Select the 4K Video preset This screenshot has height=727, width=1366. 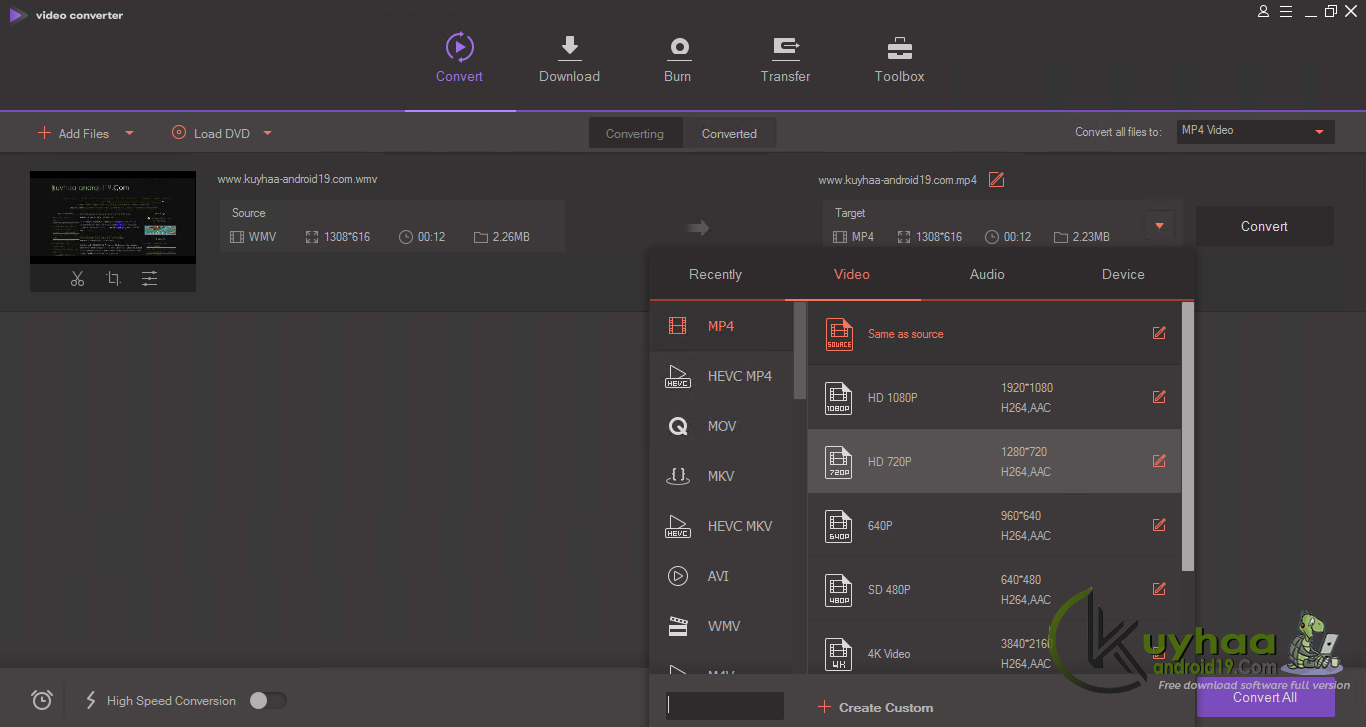click(x=994, y=647)
